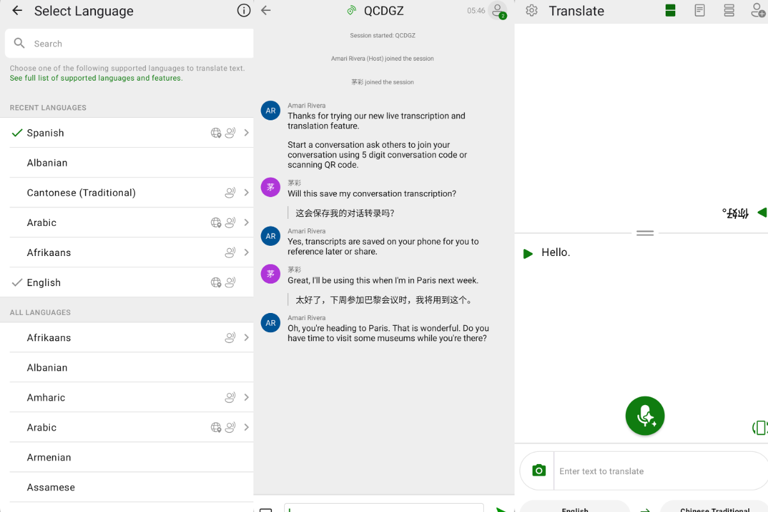
Task: Open Translate settings gear
Action: pos(531,11)
